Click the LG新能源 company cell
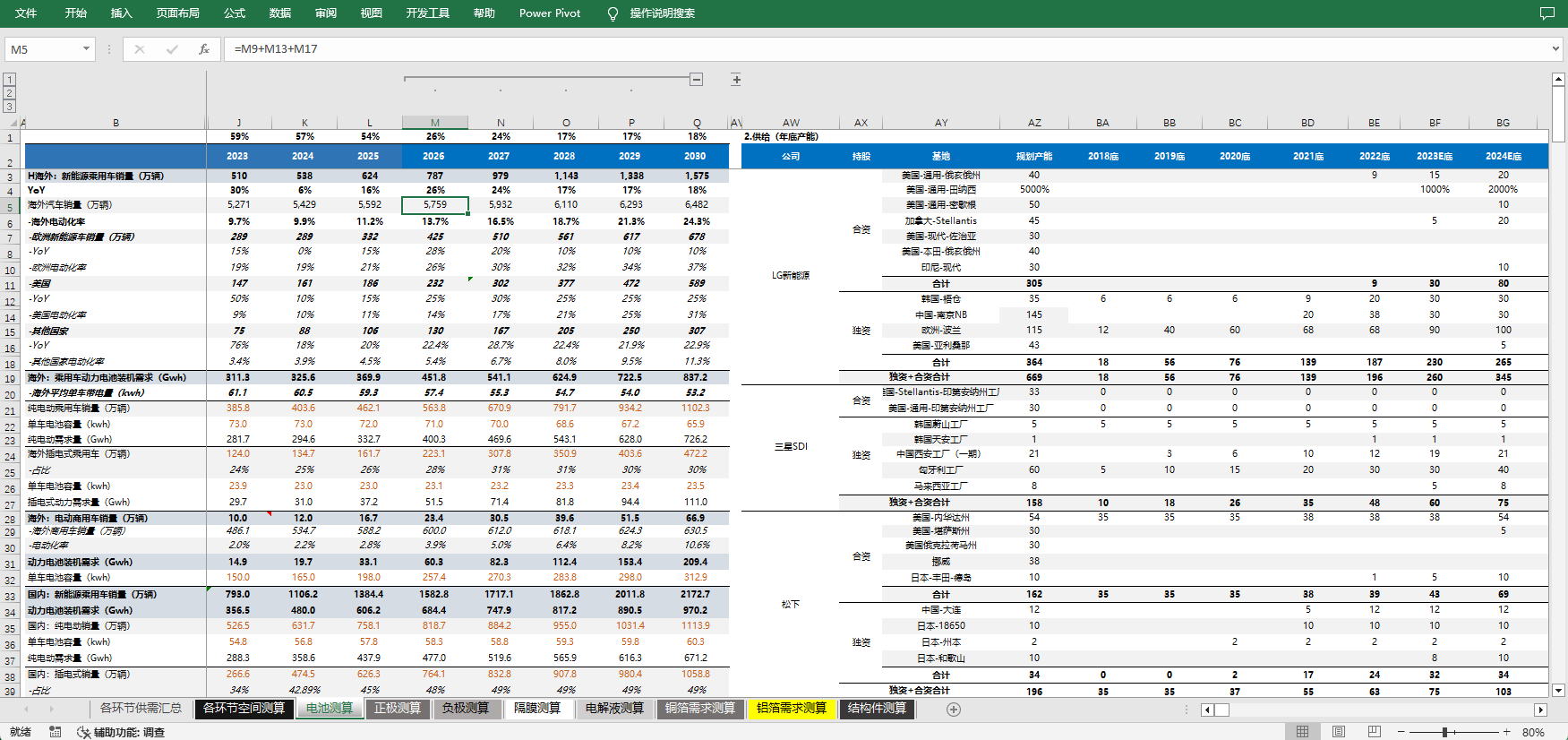This screenshot has height=740, width=1568. pyautogui.click(x=791, y=275)
